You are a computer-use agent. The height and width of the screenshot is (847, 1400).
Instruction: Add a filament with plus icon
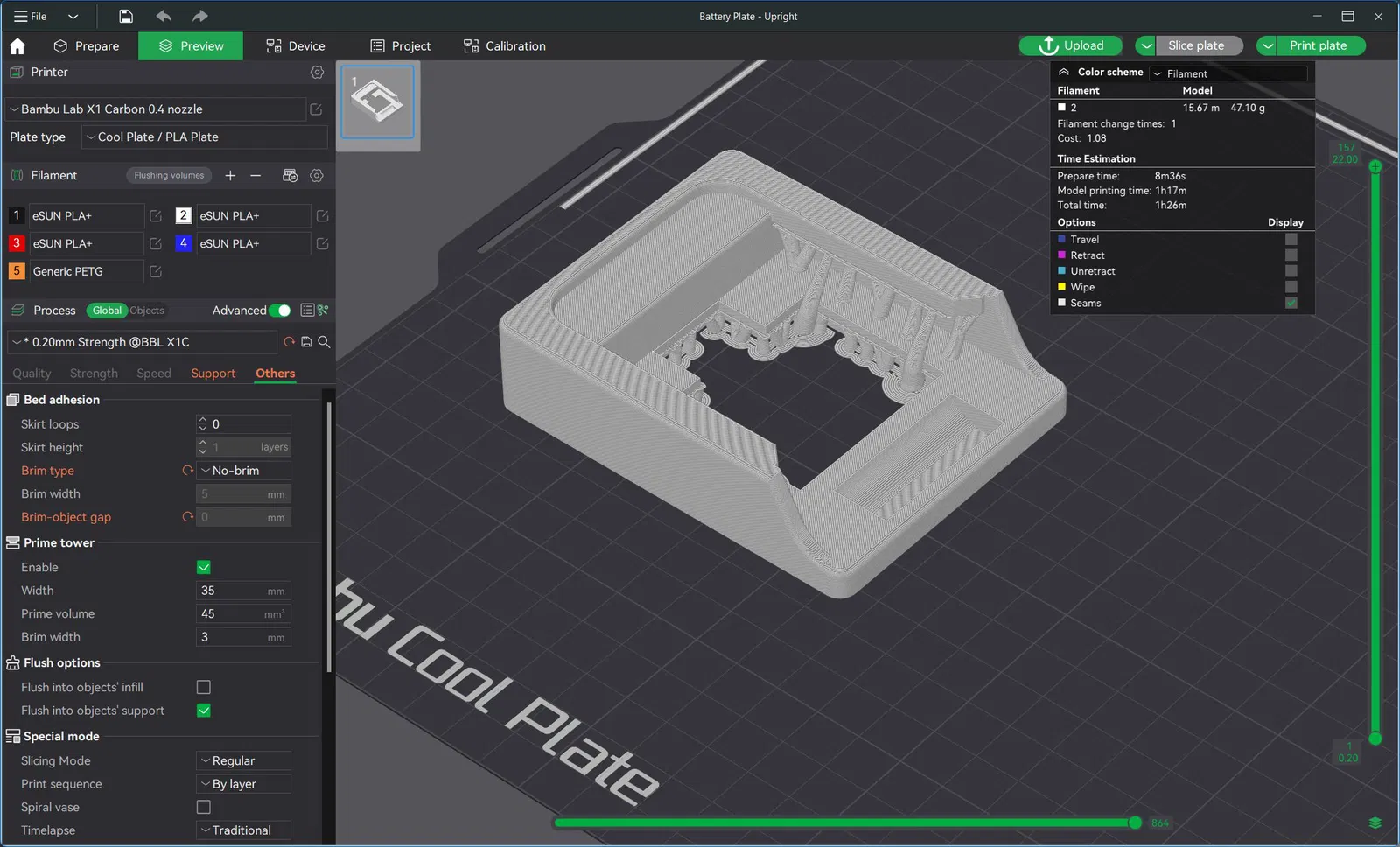tap(230, 175)
